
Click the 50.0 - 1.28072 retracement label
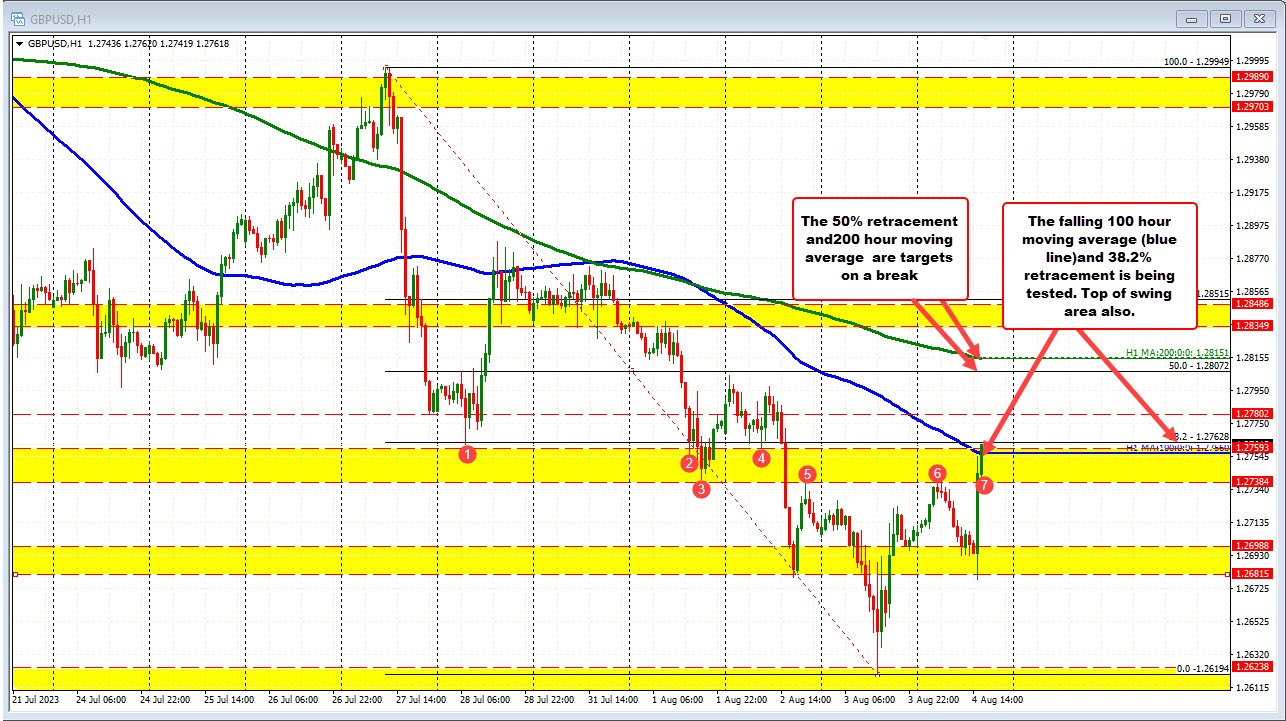[1198, 365]
